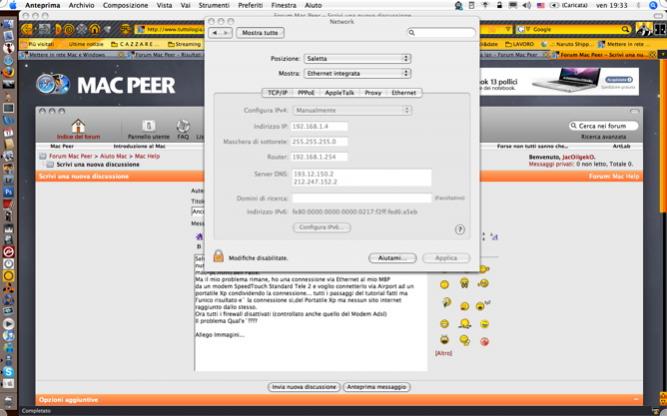The height and width of the screenshot is (416, 667).
Task: Click the Ricerca avanzata link
Action: [603, 137]
